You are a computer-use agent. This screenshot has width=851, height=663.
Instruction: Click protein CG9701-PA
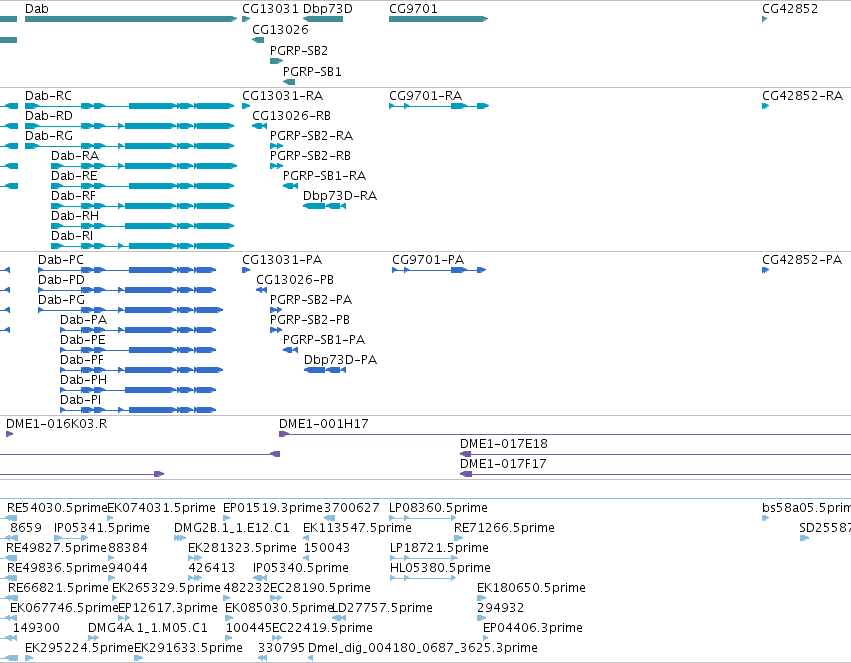[439, 270]
